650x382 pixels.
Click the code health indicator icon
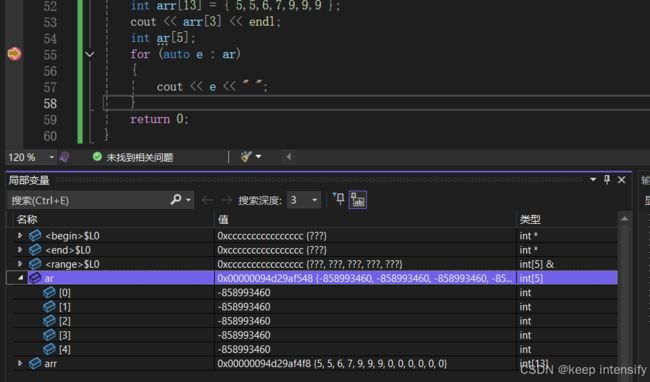tap(64, 157)
